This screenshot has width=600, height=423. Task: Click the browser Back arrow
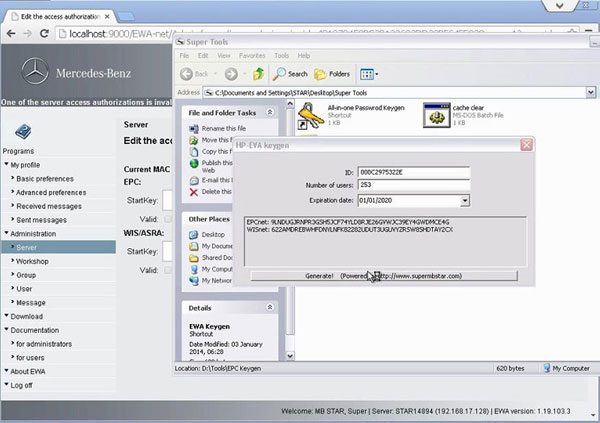11,34
